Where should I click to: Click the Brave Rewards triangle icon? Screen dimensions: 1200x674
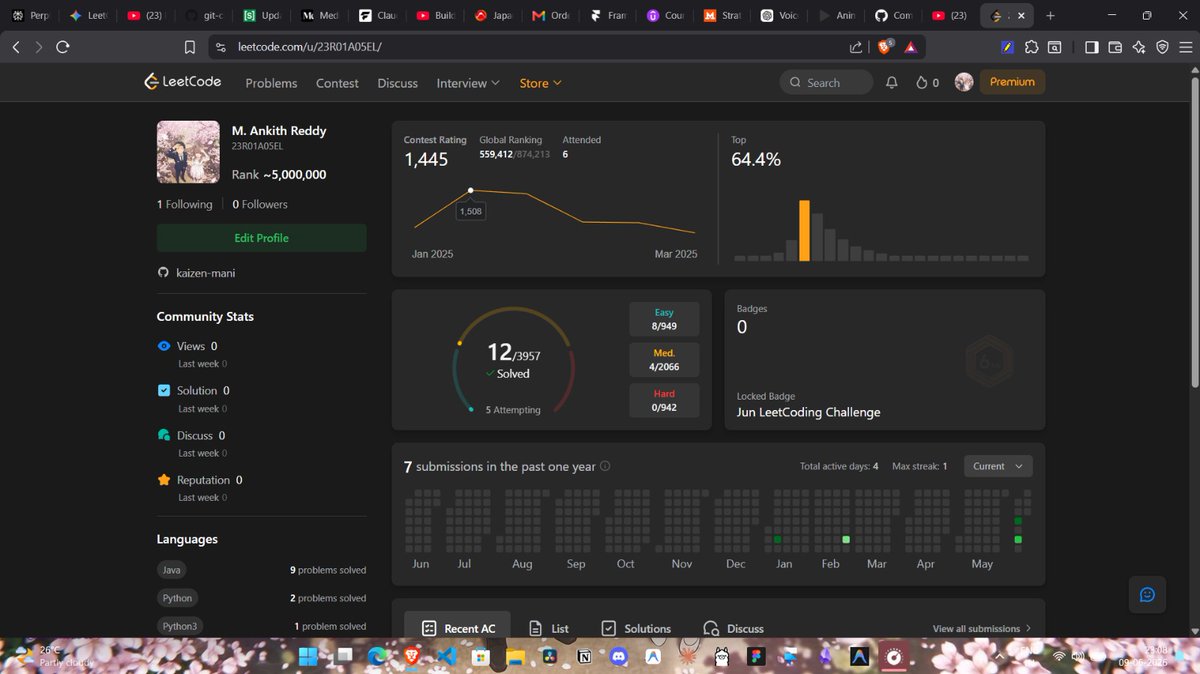pos(911,47)
